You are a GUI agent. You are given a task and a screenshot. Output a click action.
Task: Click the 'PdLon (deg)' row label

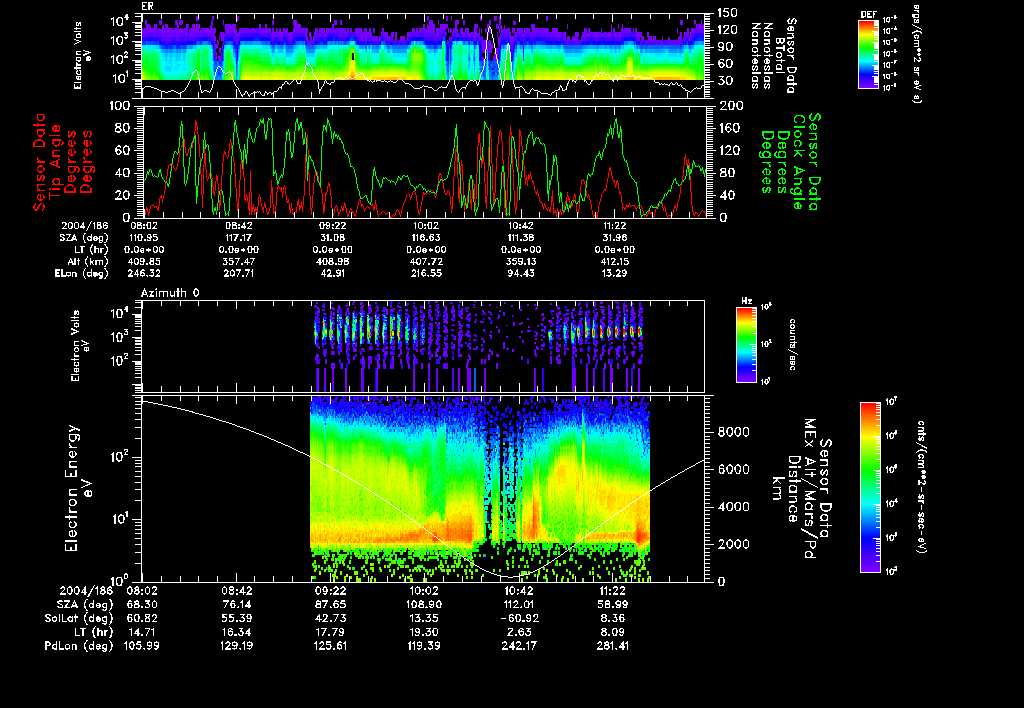coord(79,646)
